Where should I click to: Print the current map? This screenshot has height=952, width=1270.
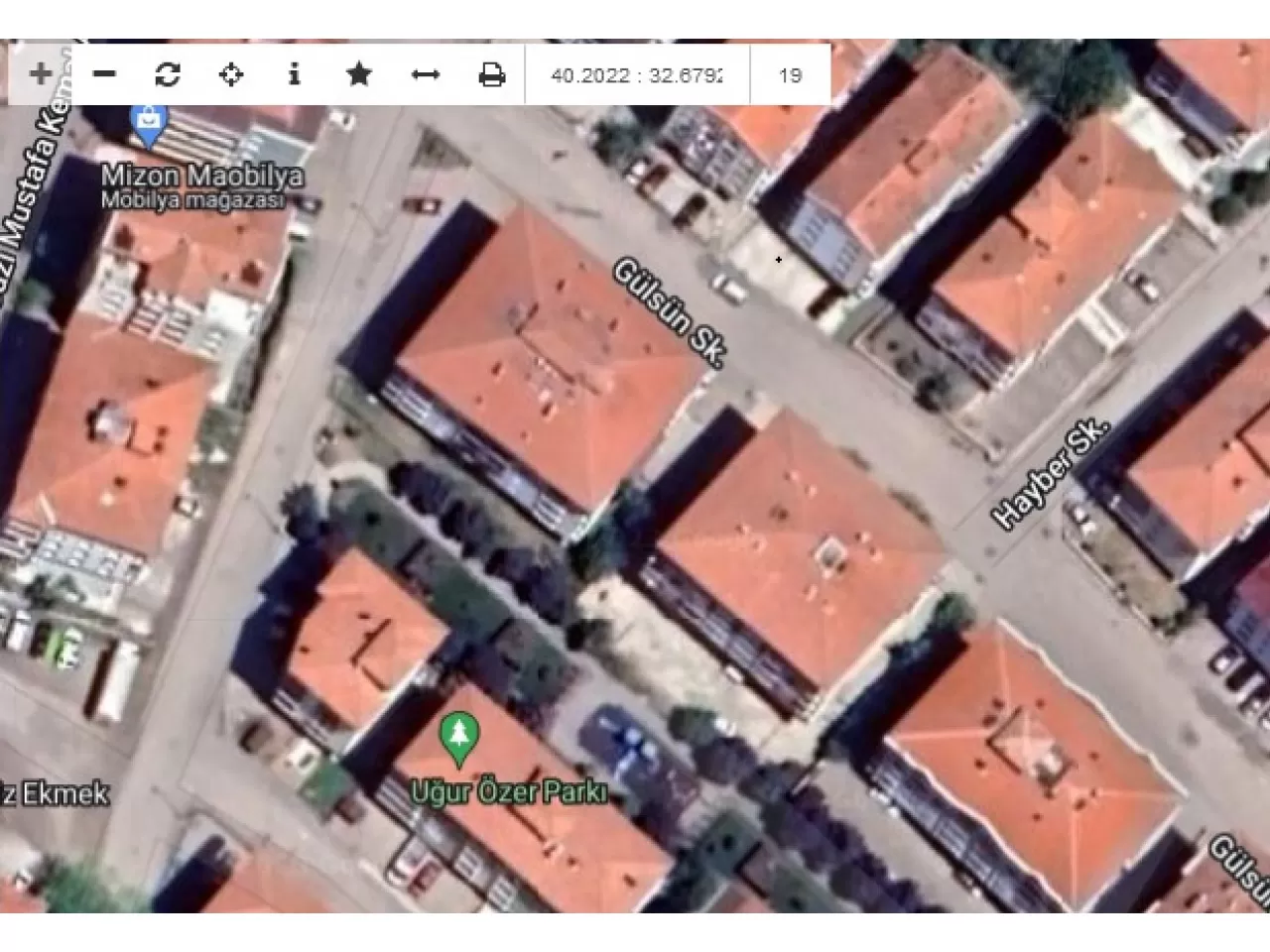click(x=491, y=74)
